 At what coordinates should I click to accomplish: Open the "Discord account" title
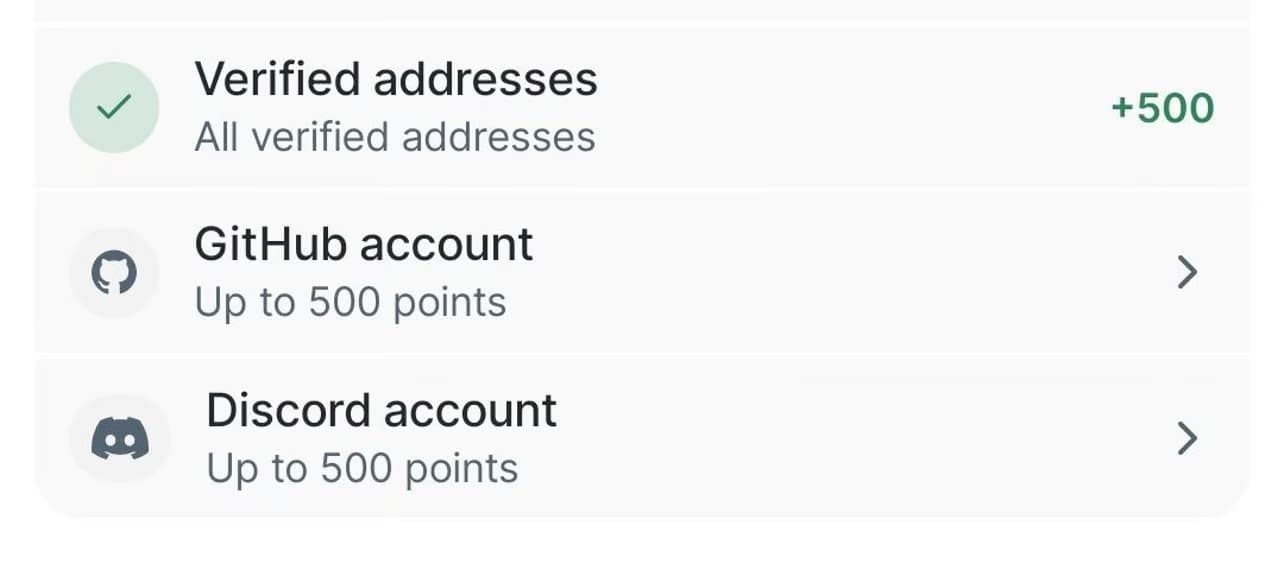(381, 411)
